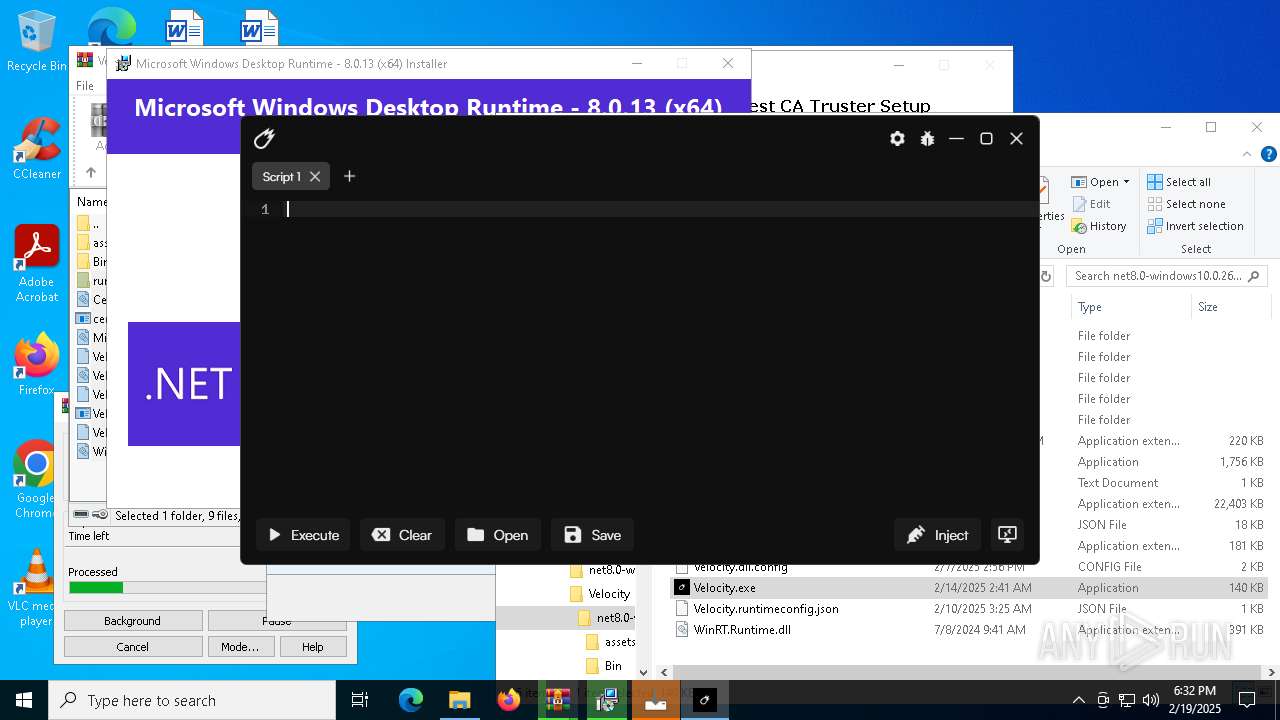
Task: Click the WinRAR extraction progress bar
Action: [x=166, y=588]
